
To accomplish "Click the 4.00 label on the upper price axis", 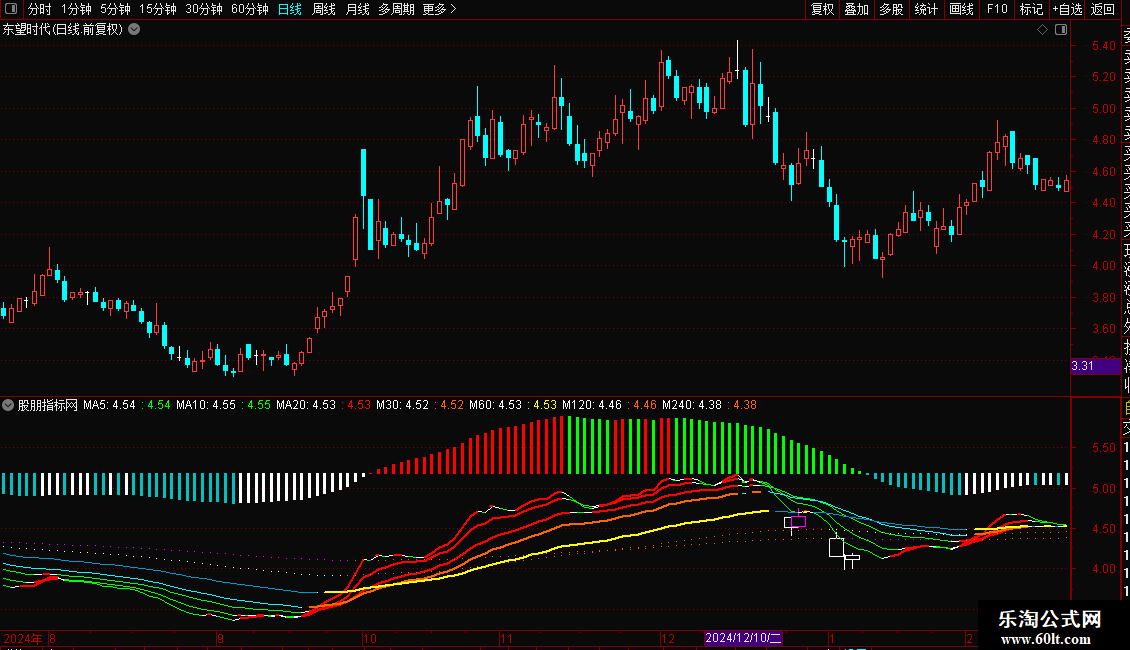I will tap(1103, 266).
